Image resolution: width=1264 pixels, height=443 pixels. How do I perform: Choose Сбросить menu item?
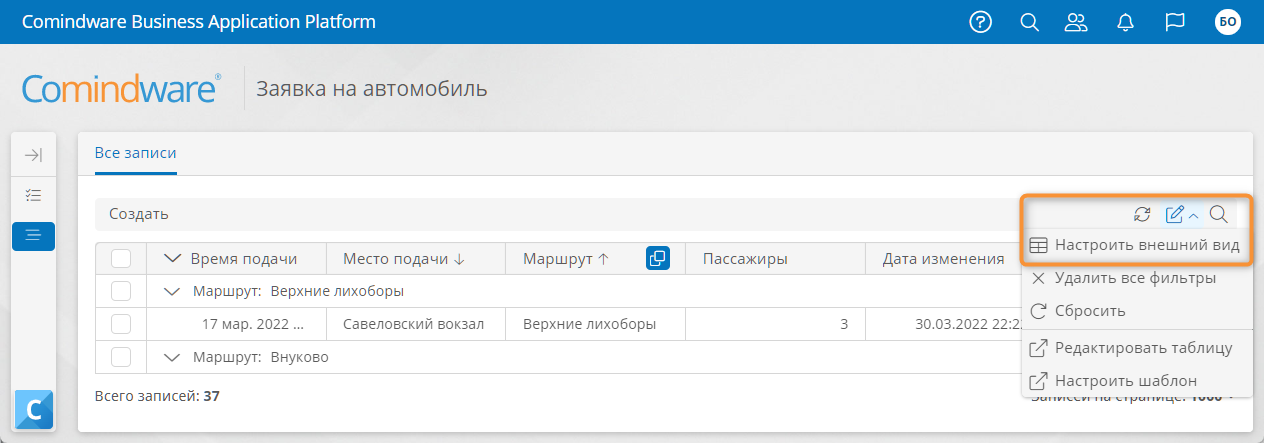[1137, 311]
